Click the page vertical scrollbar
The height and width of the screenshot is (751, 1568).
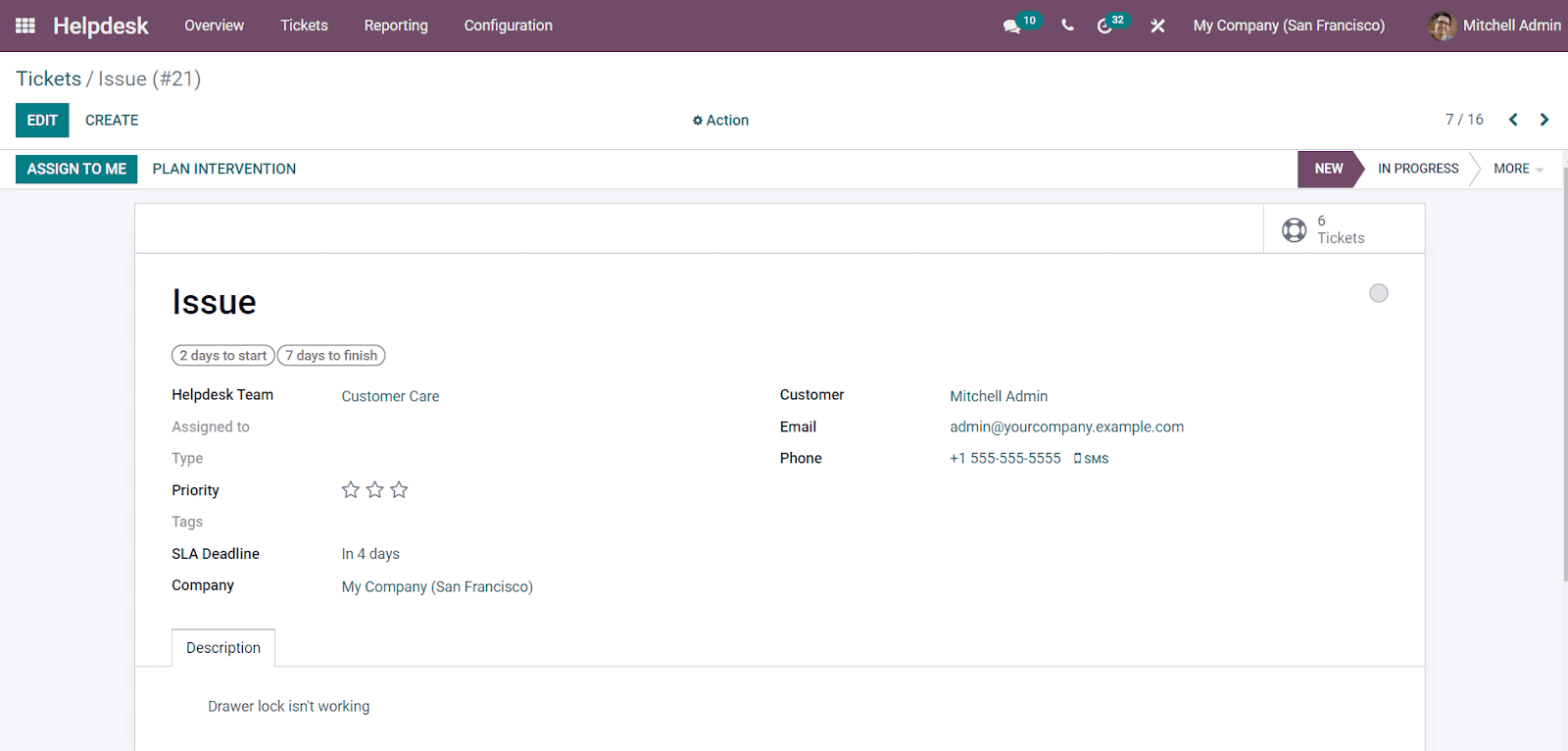coord(1564,373)
